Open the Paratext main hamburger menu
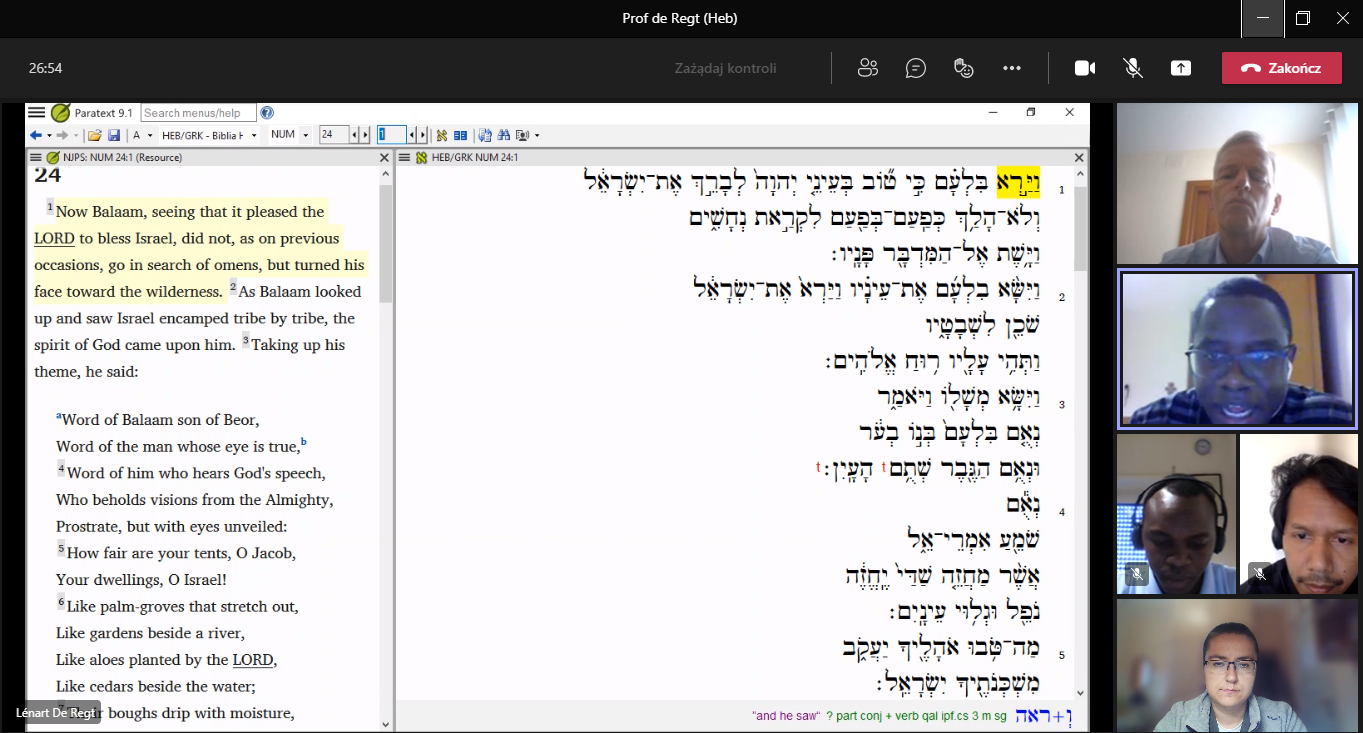Screen dimensions: 1363x733 click(x=36, y=113)
